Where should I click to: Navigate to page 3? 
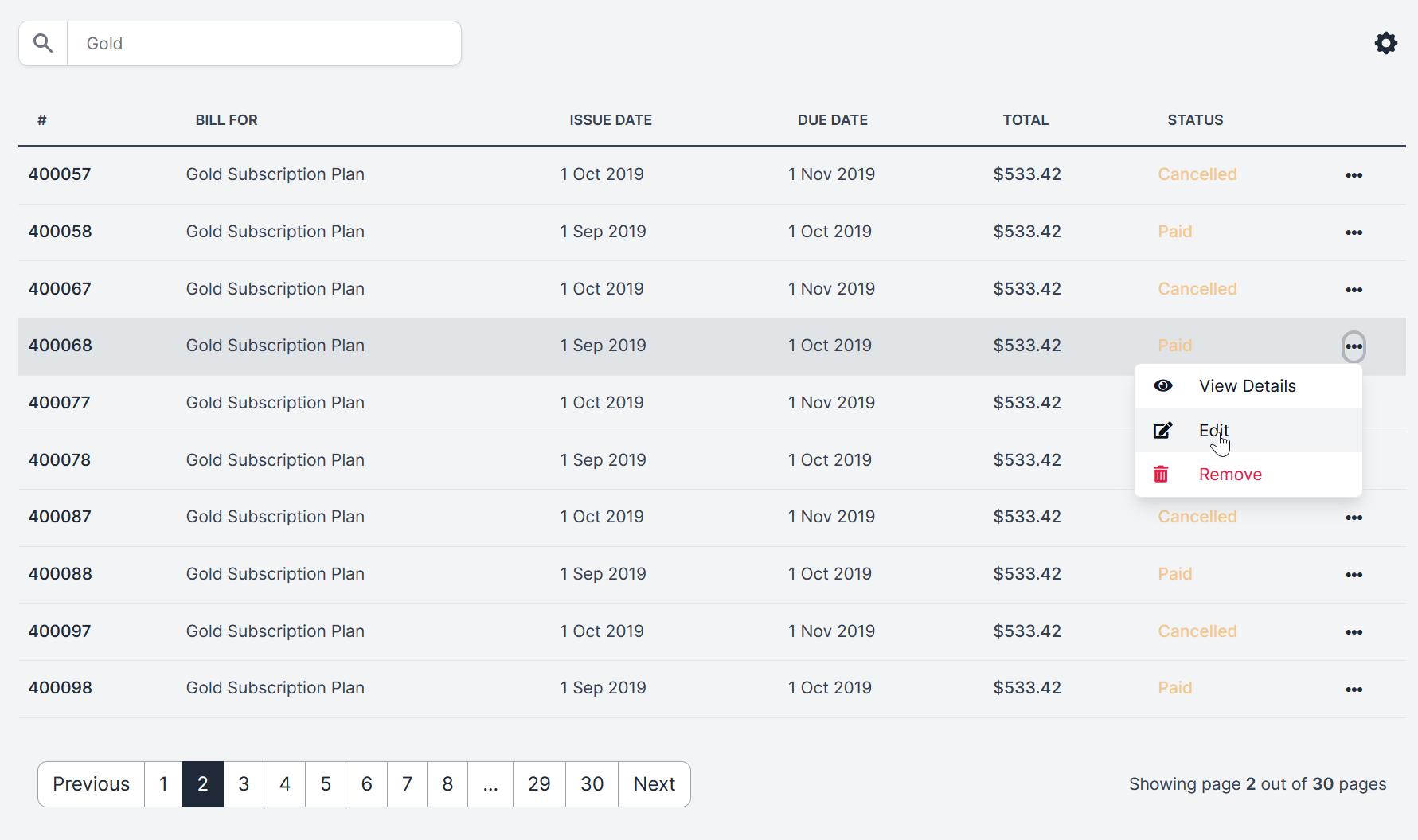click(x=244, y=784)
